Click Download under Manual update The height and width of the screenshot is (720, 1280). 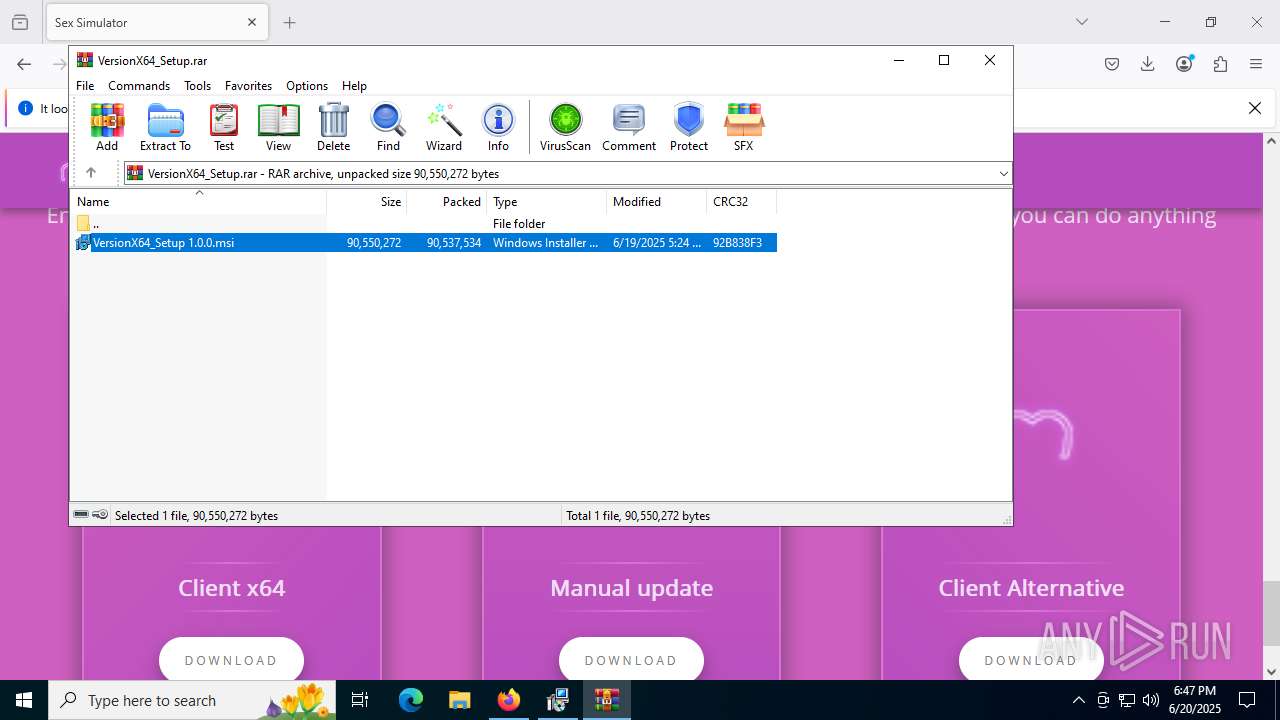click(631, 660)
